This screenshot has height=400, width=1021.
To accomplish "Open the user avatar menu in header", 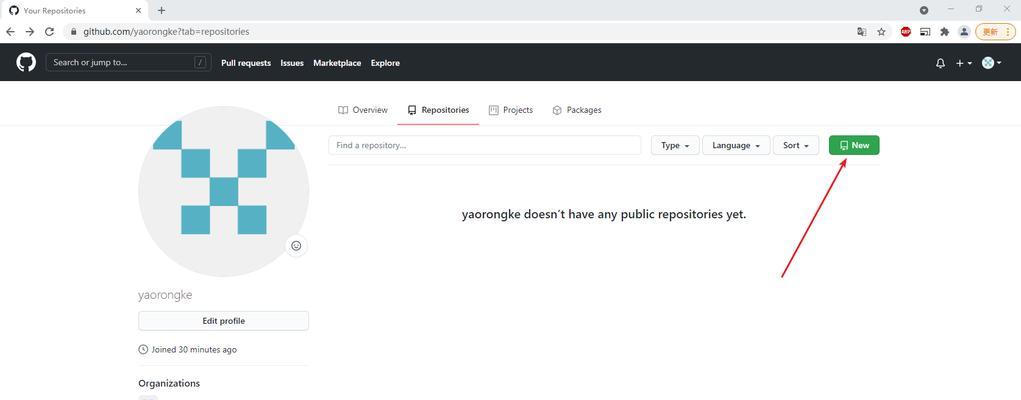I will click(x=991, y=63).
